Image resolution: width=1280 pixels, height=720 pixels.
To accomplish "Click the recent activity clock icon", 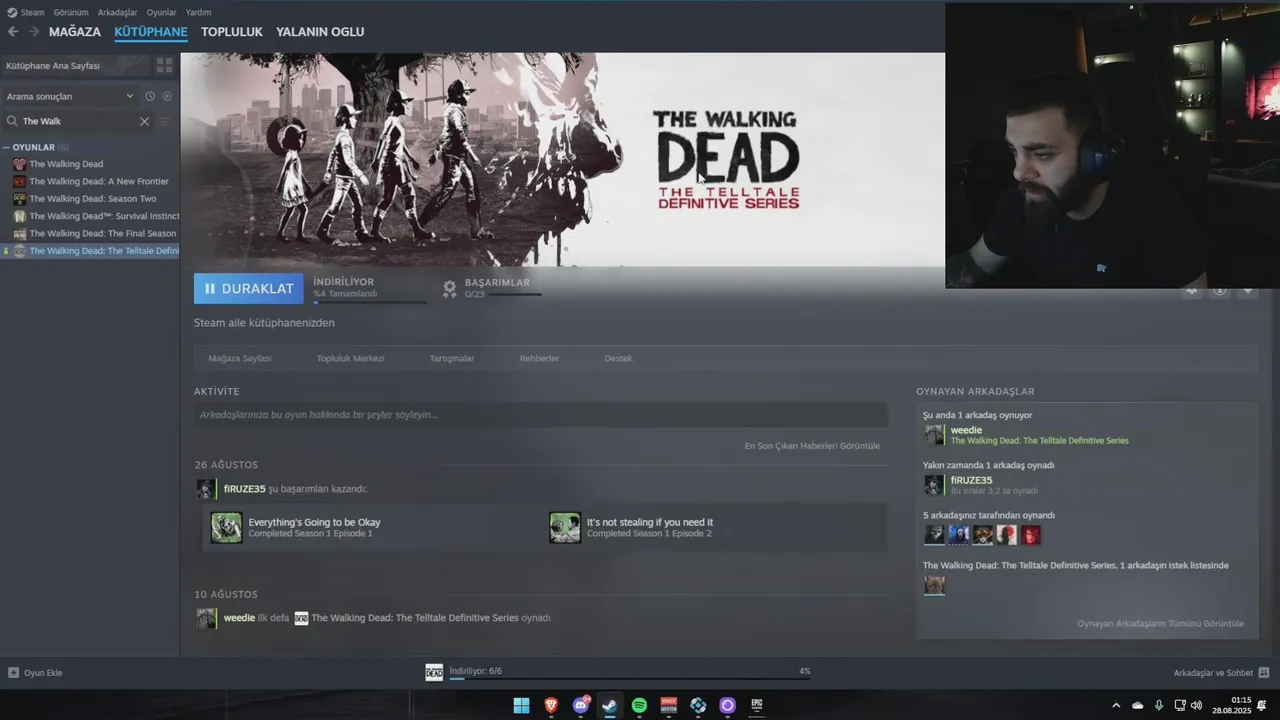I will 150,96.
